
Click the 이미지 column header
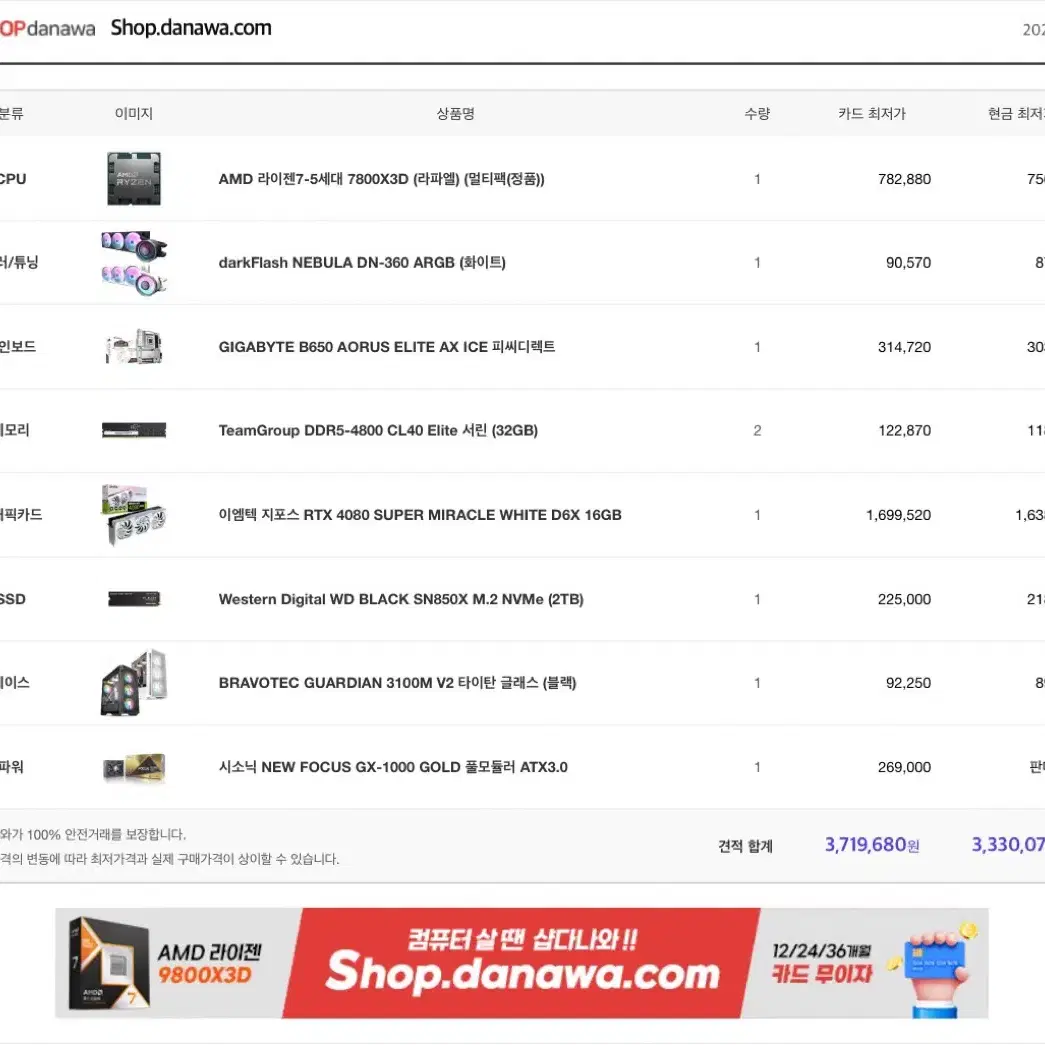point(134,114)
